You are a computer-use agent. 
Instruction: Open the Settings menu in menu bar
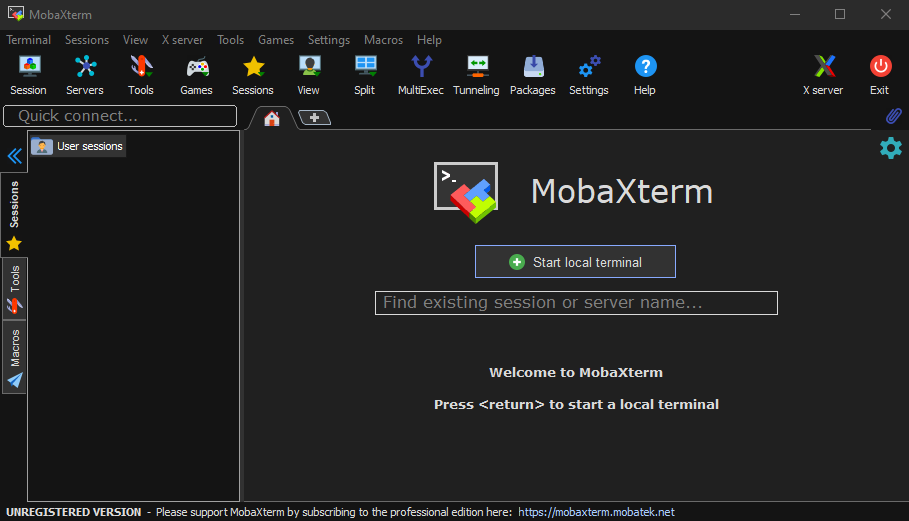coord(329,40)
